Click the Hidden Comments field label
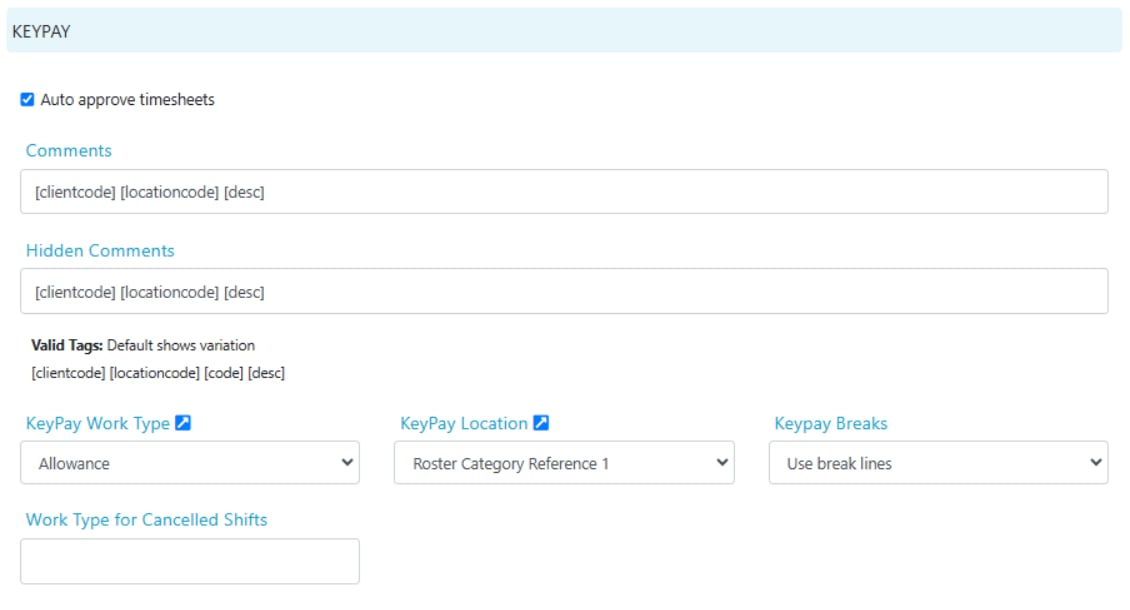This screenshot has height=610, width=1130. point(100,250)
